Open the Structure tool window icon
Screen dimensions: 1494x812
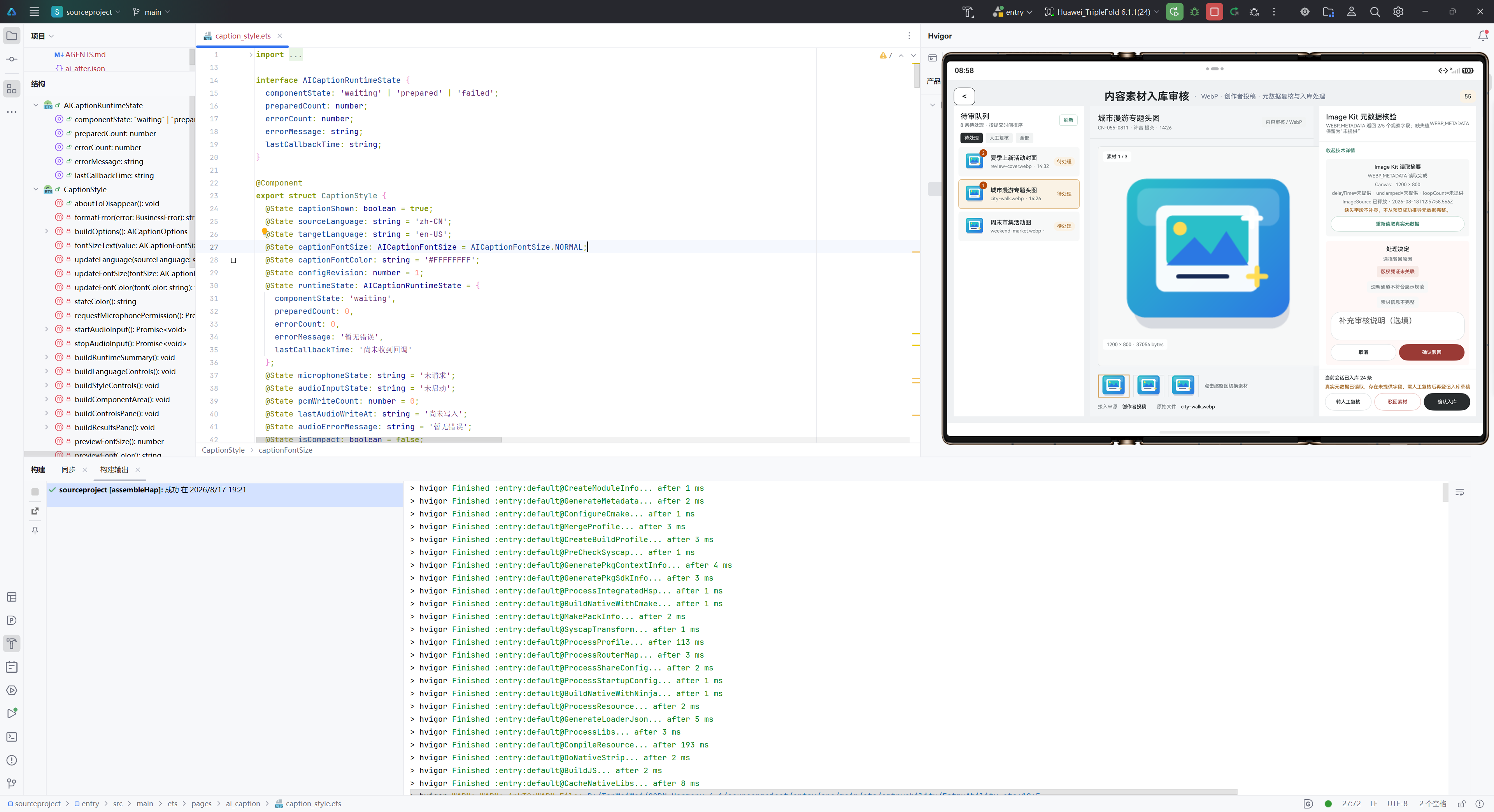(12, 89)
